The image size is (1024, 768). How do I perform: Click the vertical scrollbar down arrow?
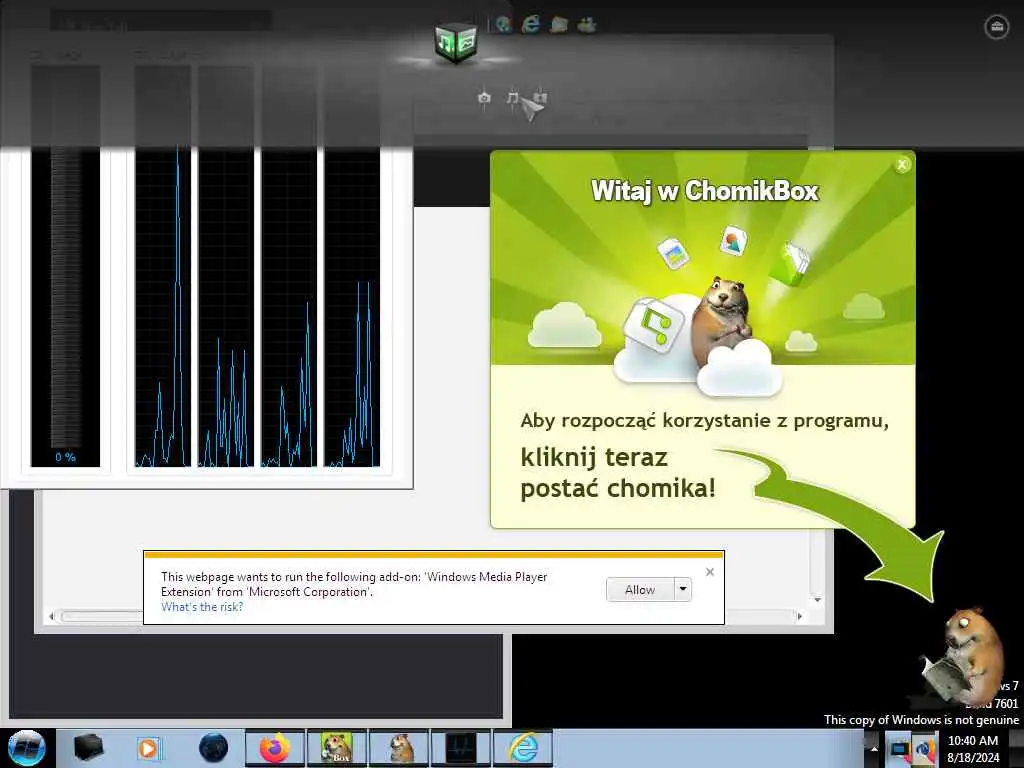818,599
